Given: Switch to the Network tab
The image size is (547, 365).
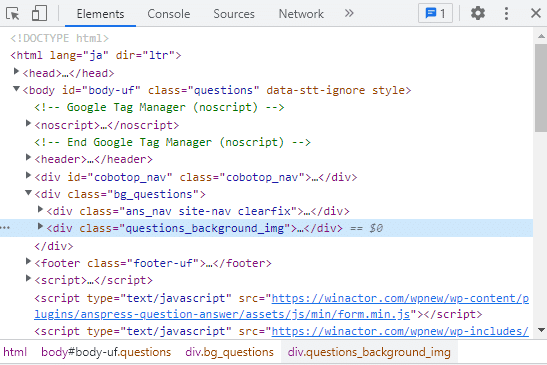Looking at the screenshot, I should tap(301, 14).
